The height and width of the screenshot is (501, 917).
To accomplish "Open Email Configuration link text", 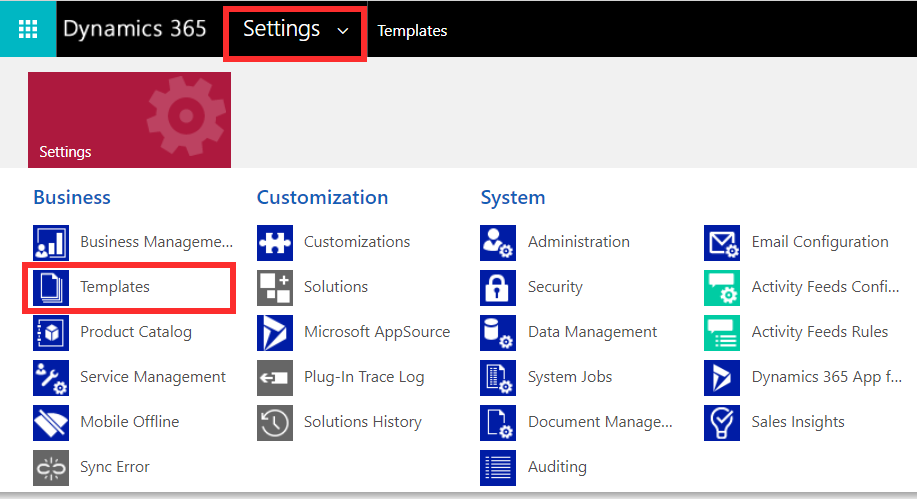I will tap(820, 241).
